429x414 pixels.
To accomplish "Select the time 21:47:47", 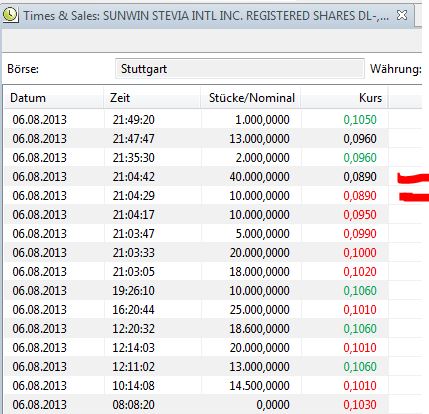I will (x=134, y=139).
